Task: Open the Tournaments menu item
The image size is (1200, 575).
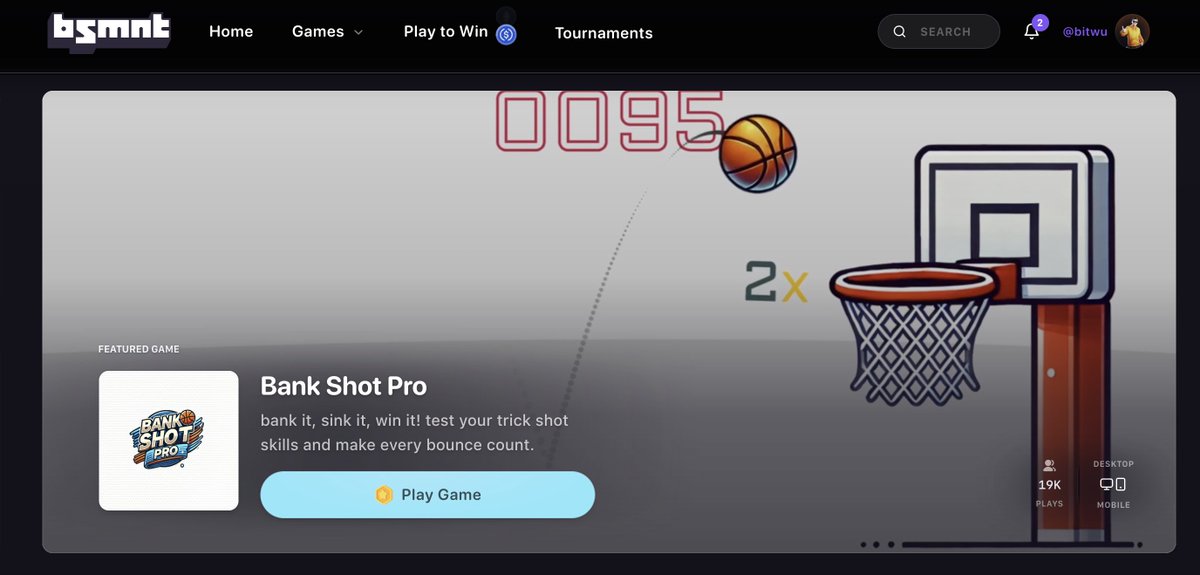Action: 604,33
